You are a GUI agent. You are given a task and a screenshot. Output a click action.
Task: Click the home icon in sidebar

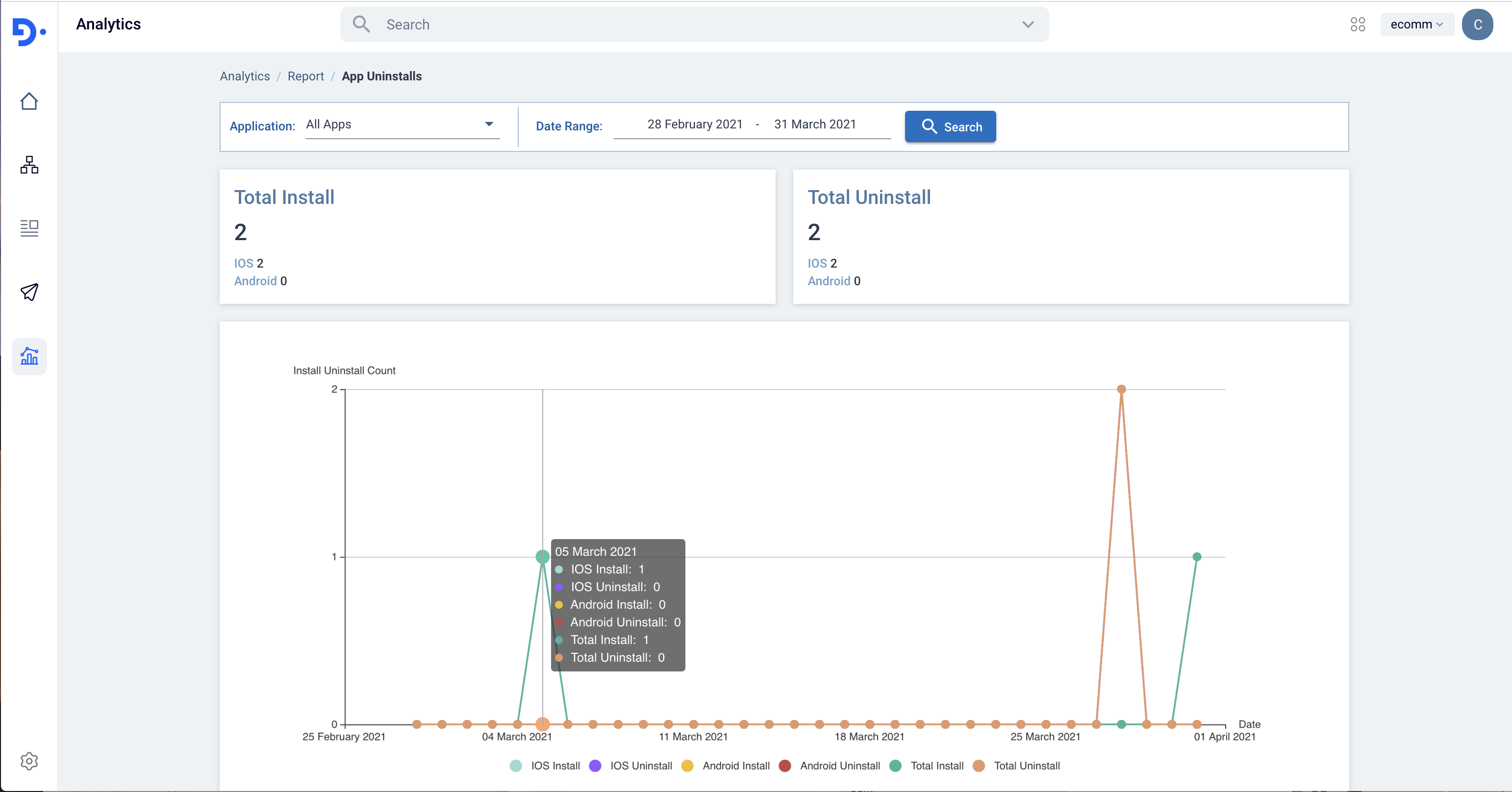pyautogui.click(x=29, y=101)
